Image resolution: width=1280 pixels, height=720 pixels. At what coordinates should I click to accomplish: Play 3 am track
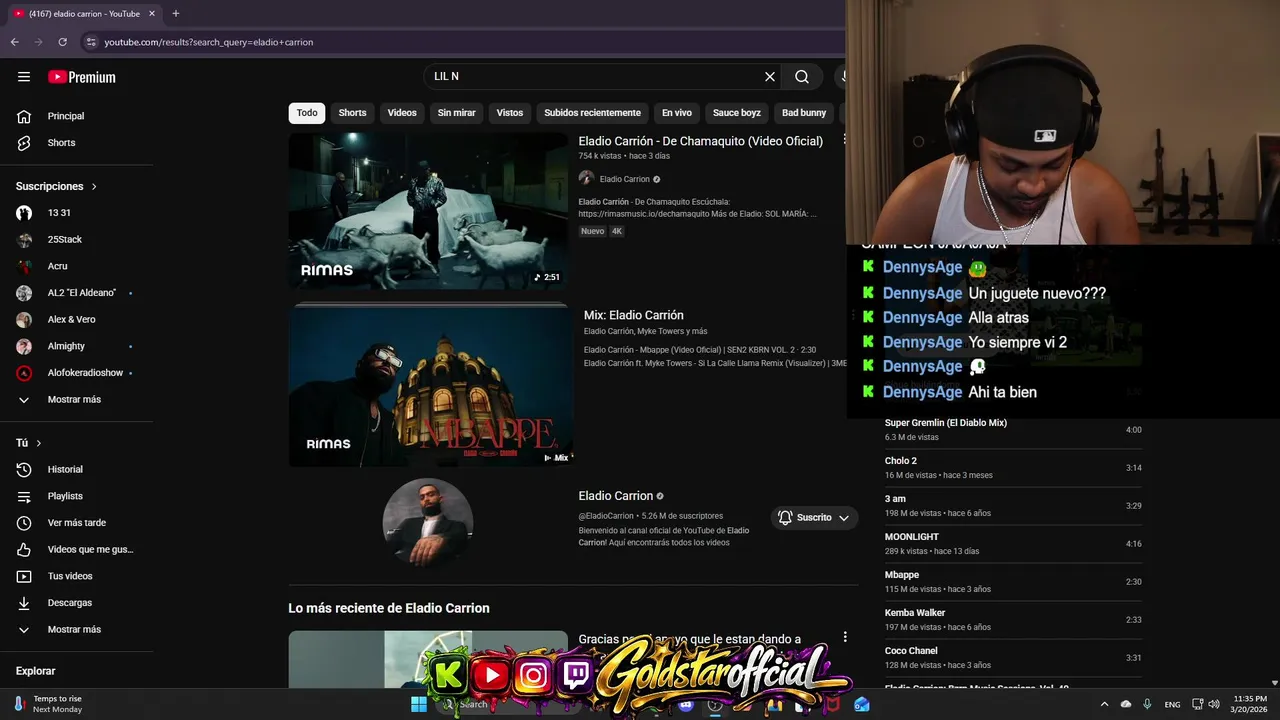(x=1013, y=506)
